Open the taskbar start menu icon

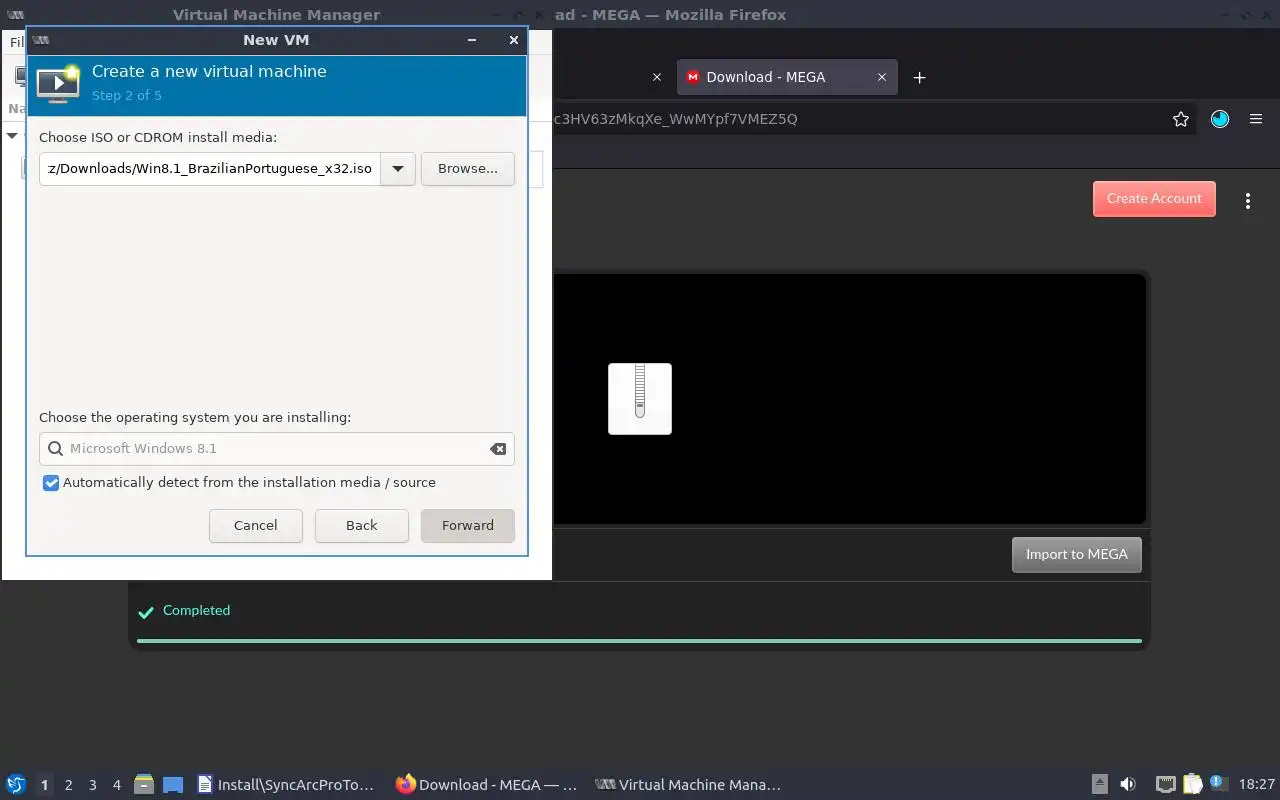click(x=16, y=785)
